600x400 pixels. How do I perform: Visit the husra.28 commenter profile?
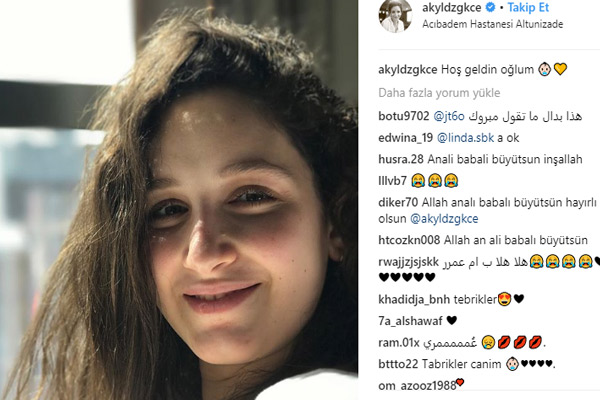(x=401, y=159)
